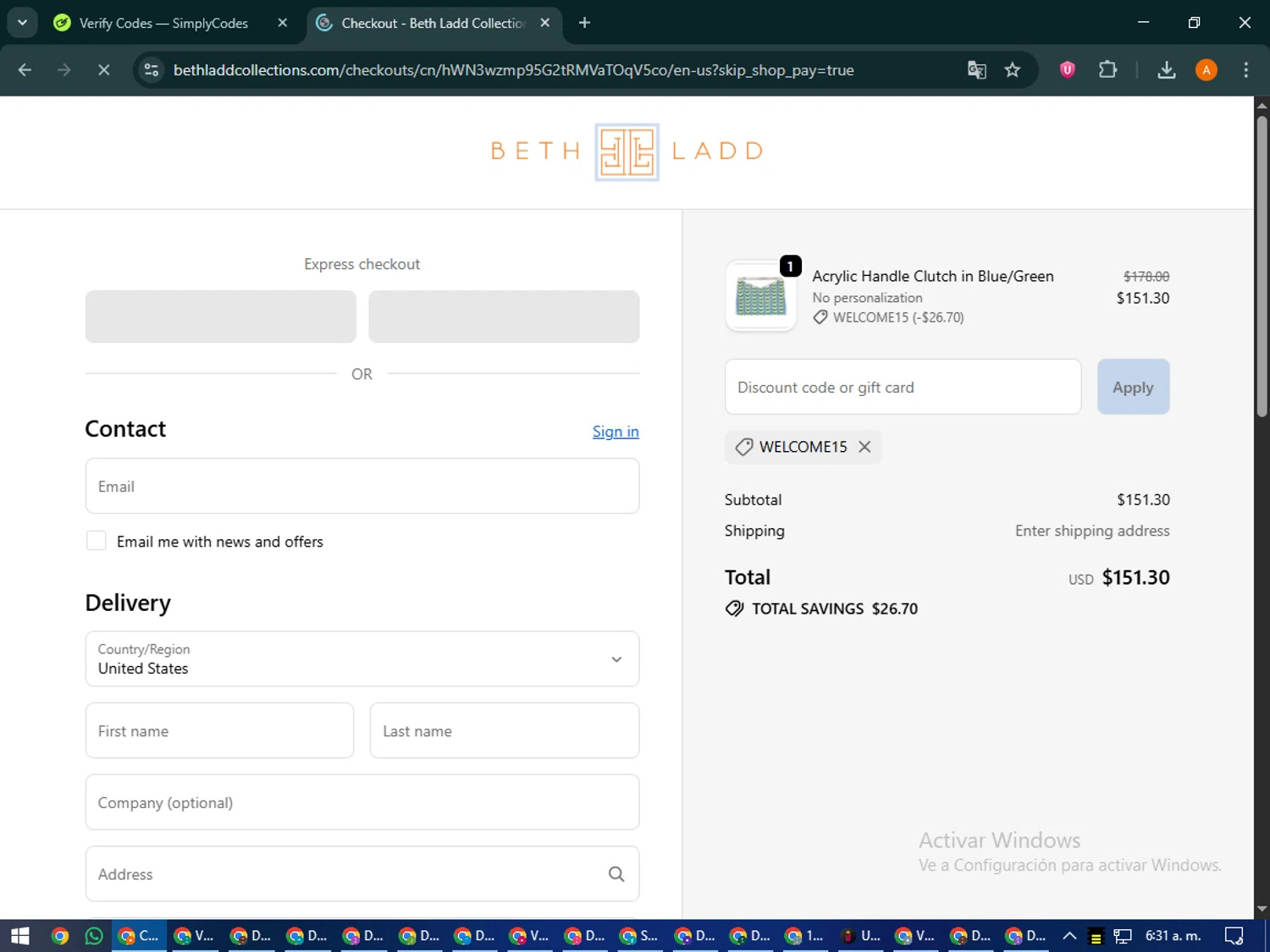The image size is (1270, 952).
Task: Focus the Last name field
Action: (505, 730)
